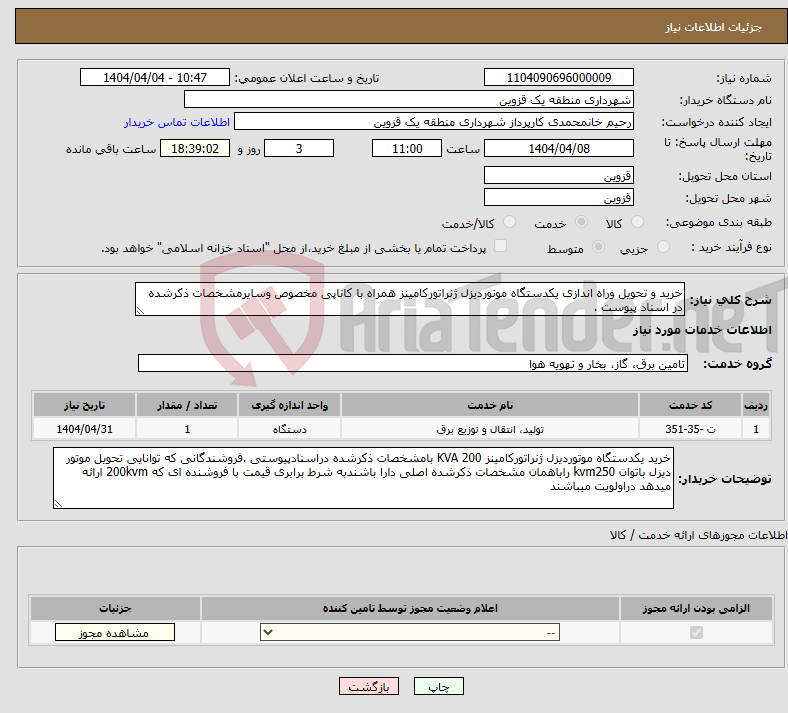Click the deadline time field 11:00
Image resolution: width=788 pixels, height=713 pixels.
pos(407,148)
